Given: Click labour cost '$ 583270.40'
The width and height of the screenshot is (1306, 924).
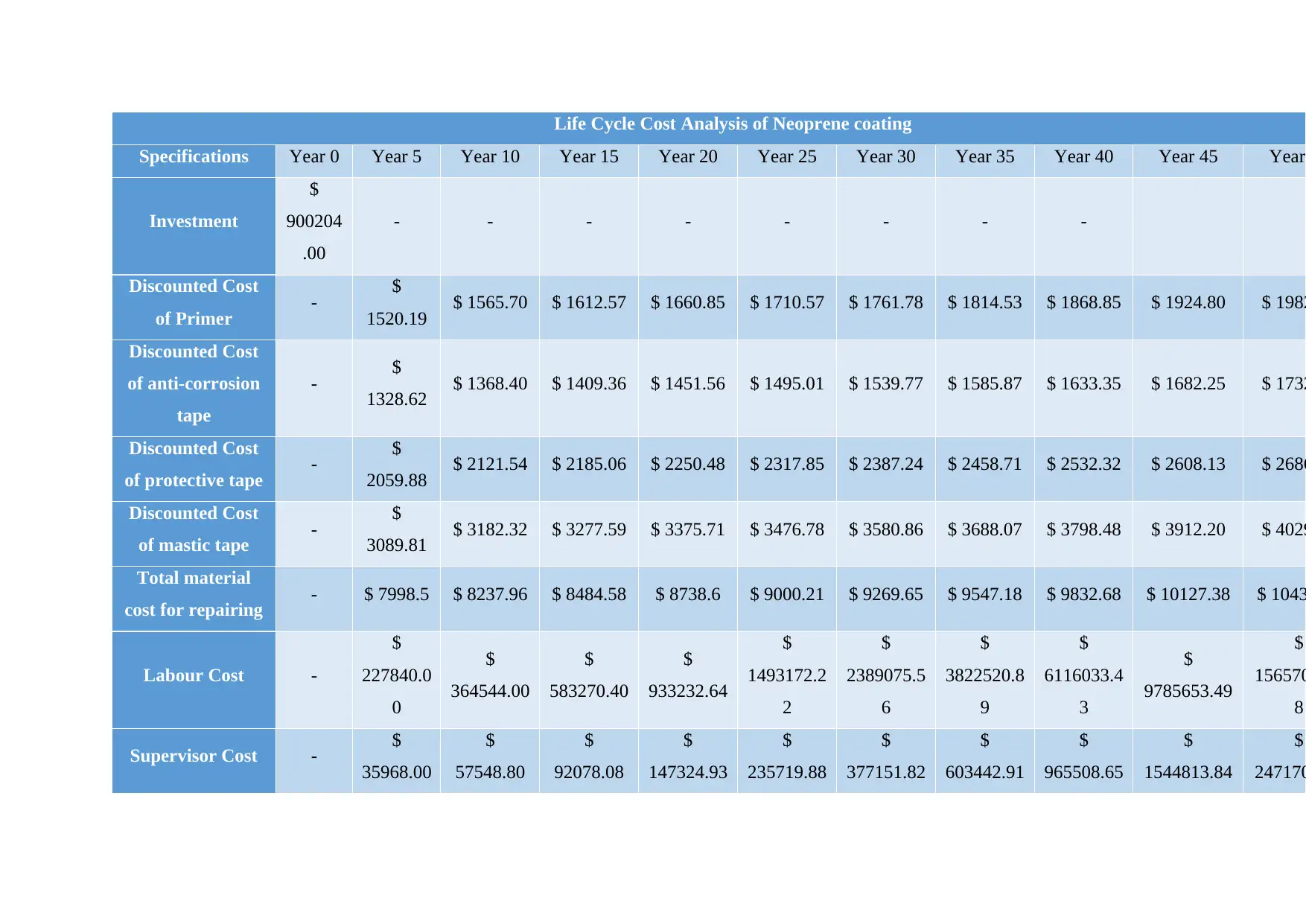Looking at the screenshot, I should (589, 675).
